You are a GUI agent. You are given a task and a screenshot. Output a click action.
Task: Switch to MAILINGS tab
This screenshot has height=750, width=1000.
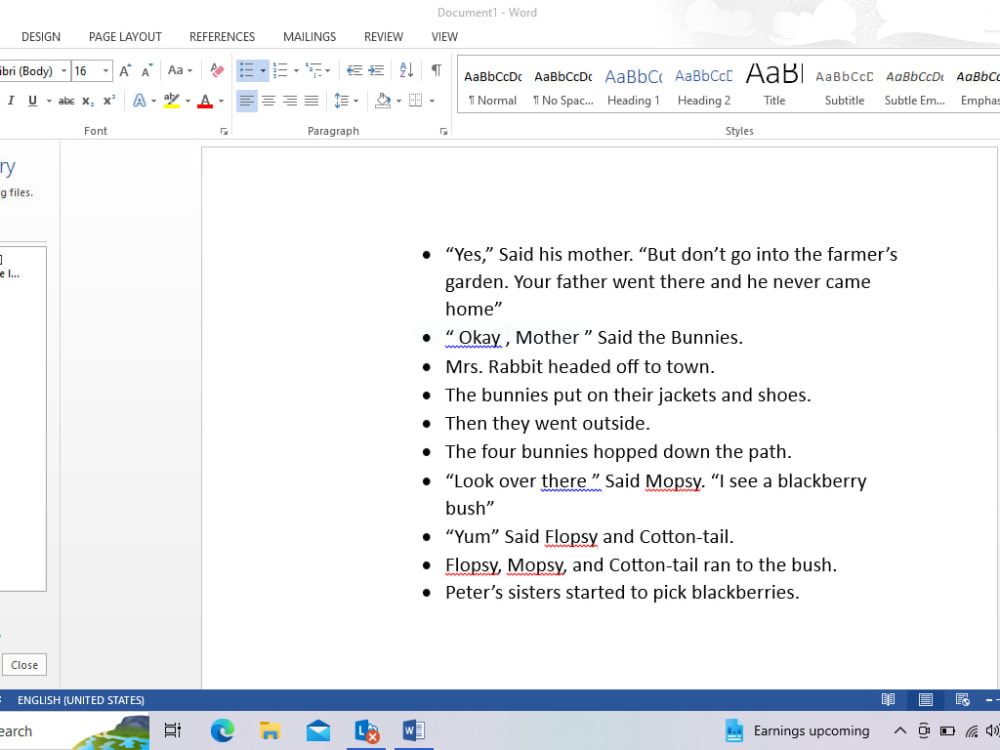(309, 37)
